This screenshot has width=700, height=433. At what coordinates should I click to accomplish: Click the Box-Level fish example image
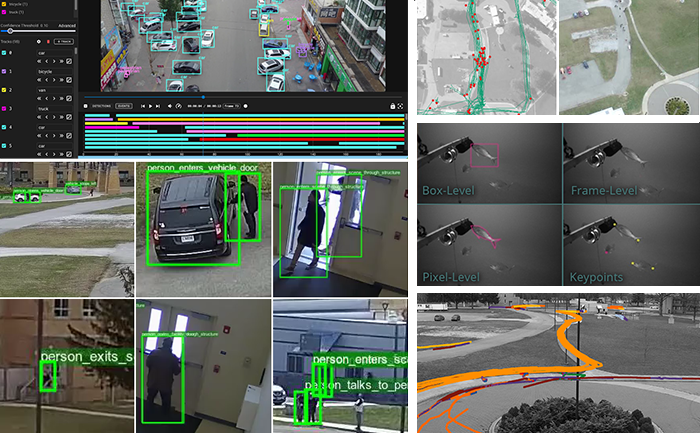point(489,163)
